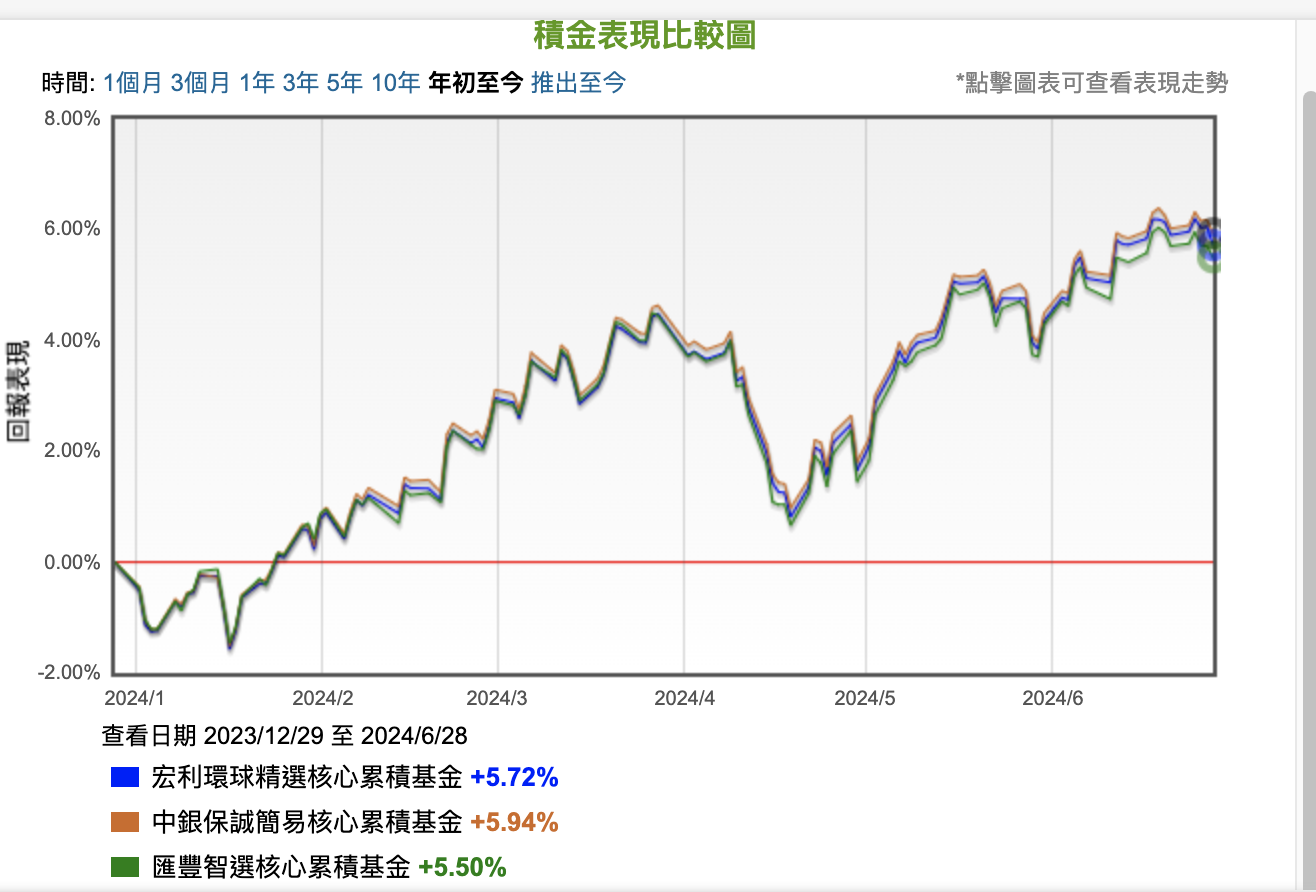Click the page vertical scrollbar

coord(1309,490)
